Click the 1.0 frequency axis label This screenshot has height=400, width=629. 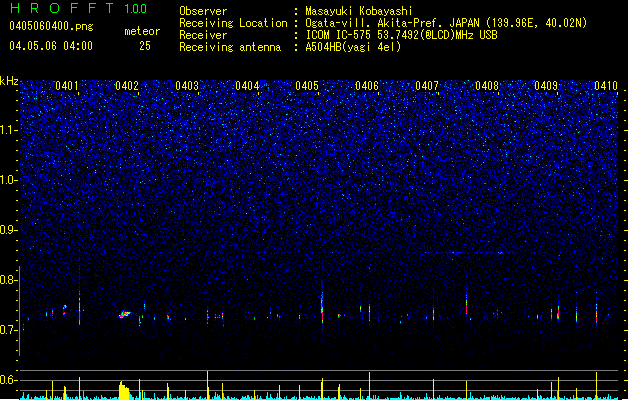pyautogui.click(x=9, y=180)
